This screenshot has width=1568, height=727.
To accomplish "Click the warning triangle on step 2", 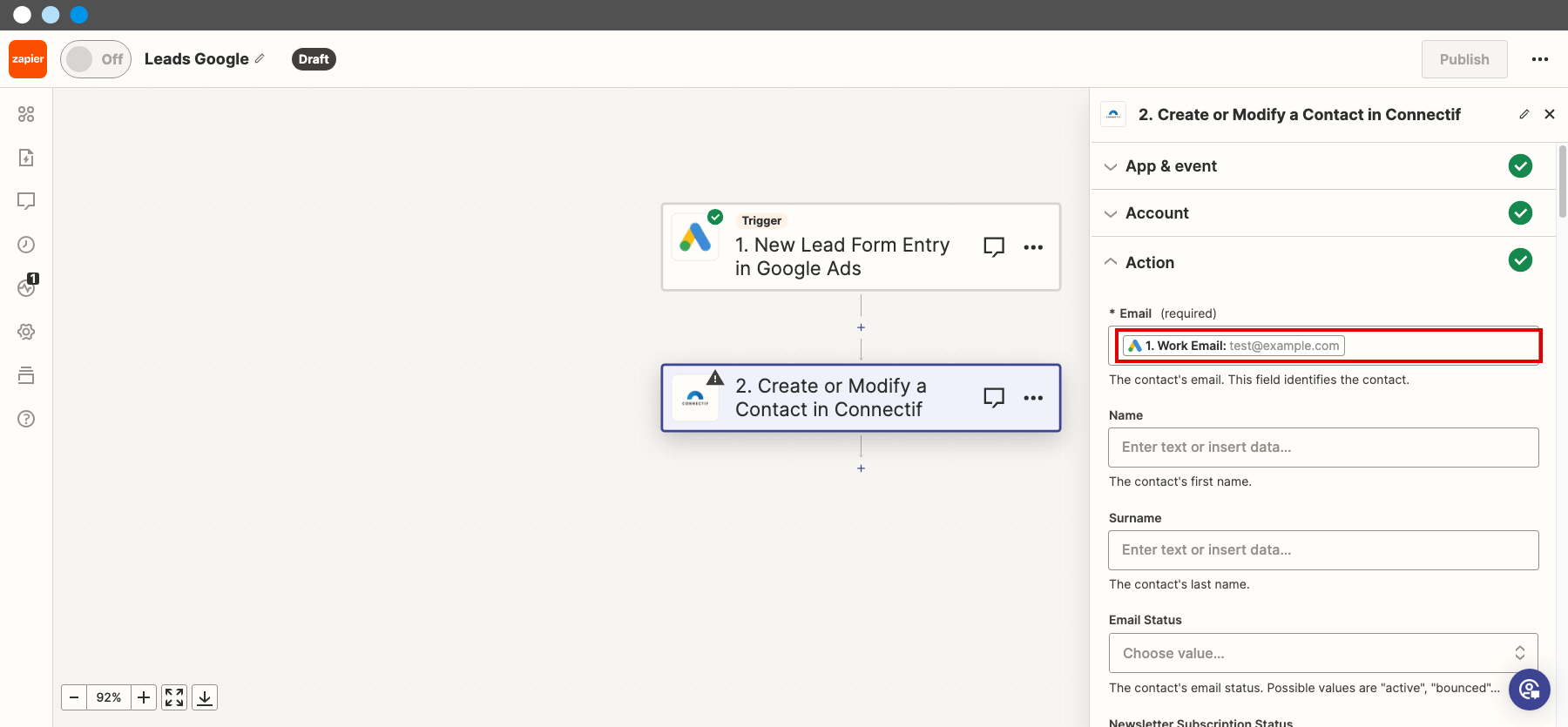I will pos(715,377).
